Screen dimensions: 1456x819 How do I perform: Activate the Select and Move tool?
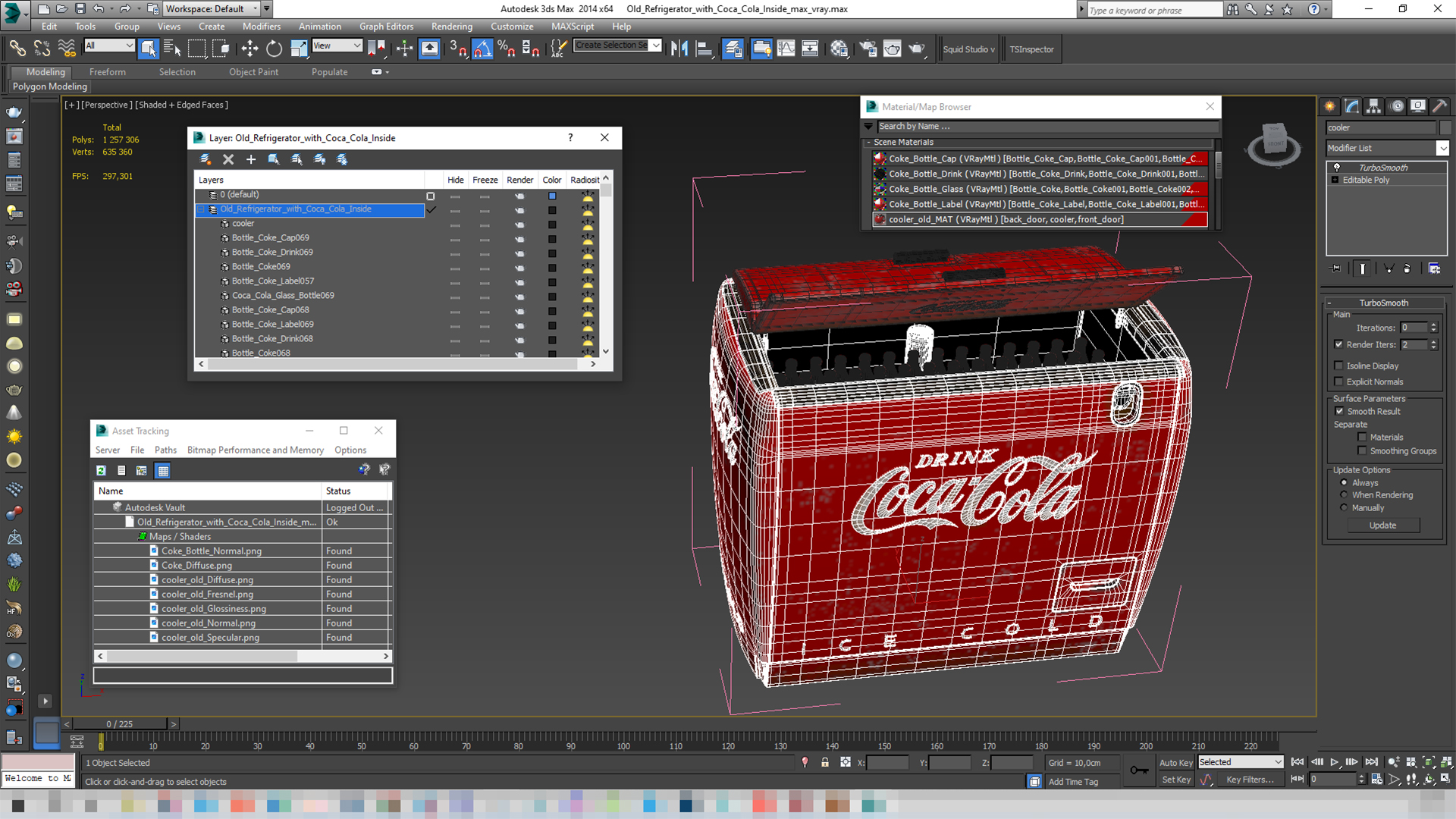pos(249,49)
